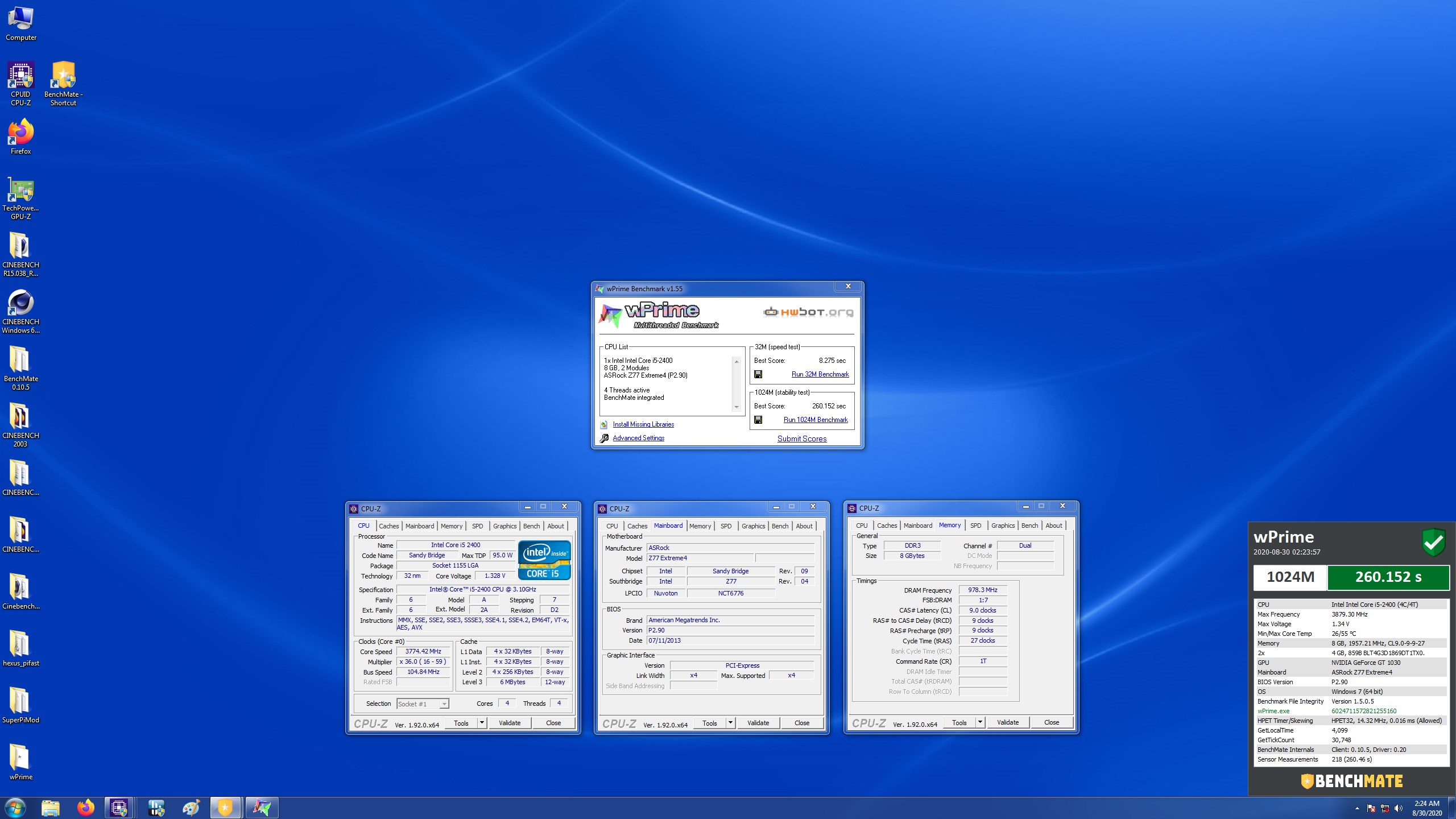Click the BenchMate green shield checkmark
This screenshot has height=819, width=1456.
click(x=1433, y=543)
